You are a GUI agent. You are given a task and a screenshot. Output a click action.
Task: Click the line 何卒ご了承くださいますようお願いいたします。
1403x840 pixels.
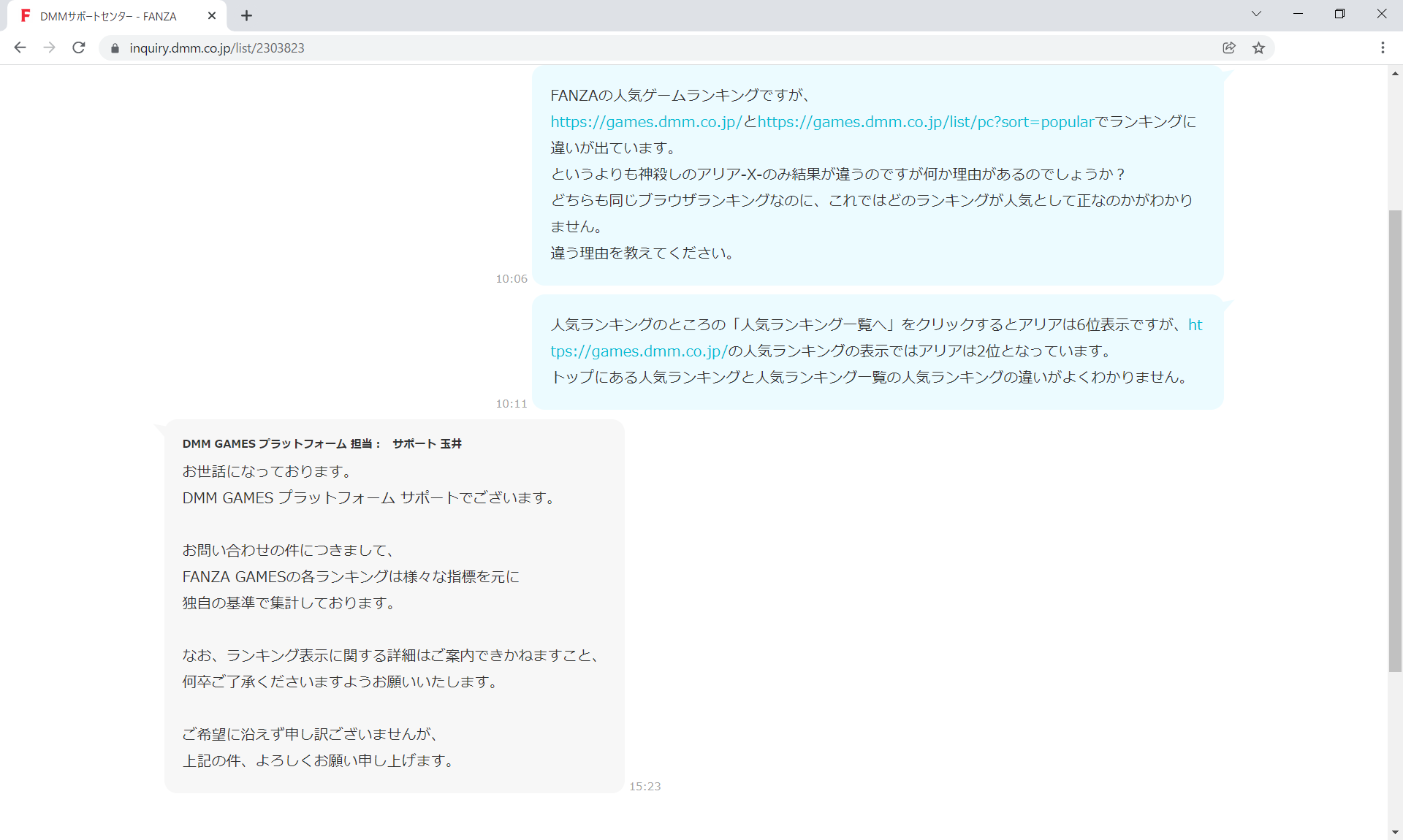[341, 681]
